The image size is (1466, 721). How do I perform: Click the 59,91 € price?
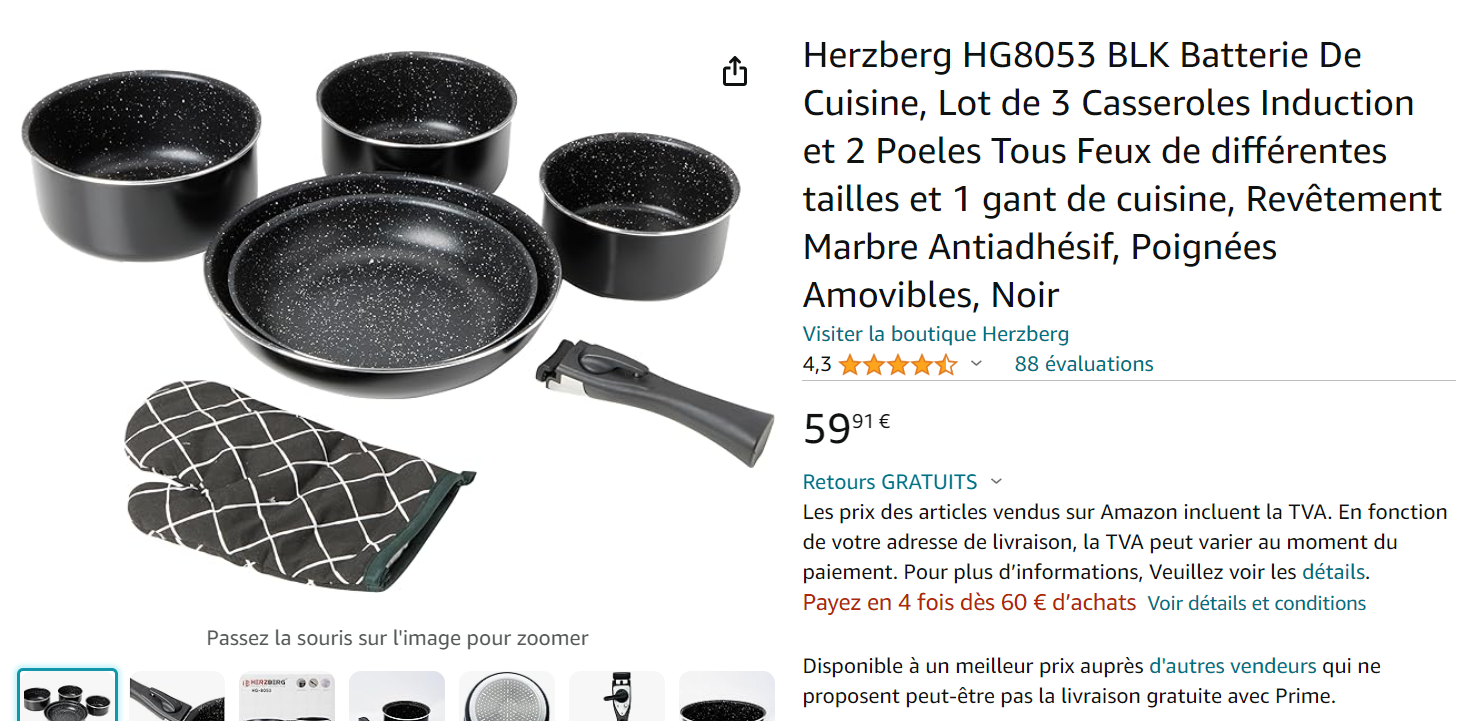click(846, 427)
